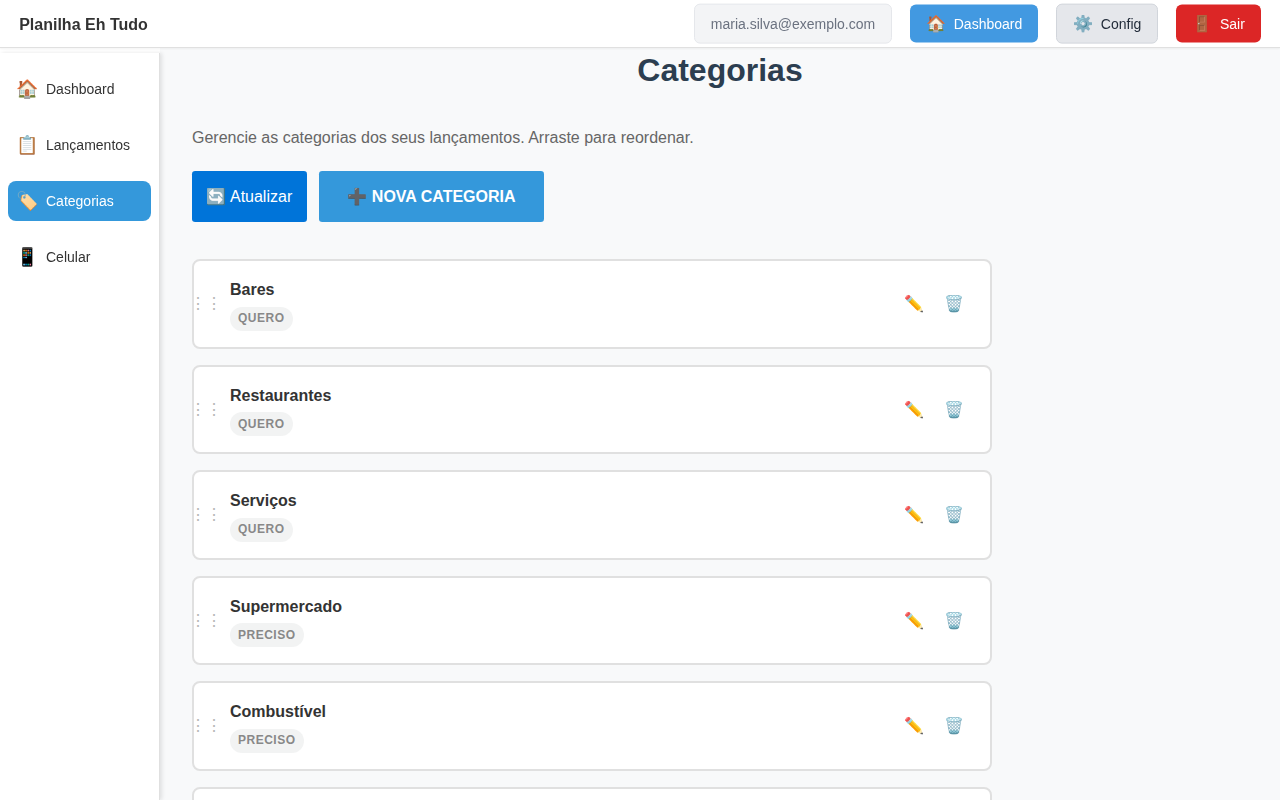Click the edit pencil icon for Supermercado

tap(913, 620)
